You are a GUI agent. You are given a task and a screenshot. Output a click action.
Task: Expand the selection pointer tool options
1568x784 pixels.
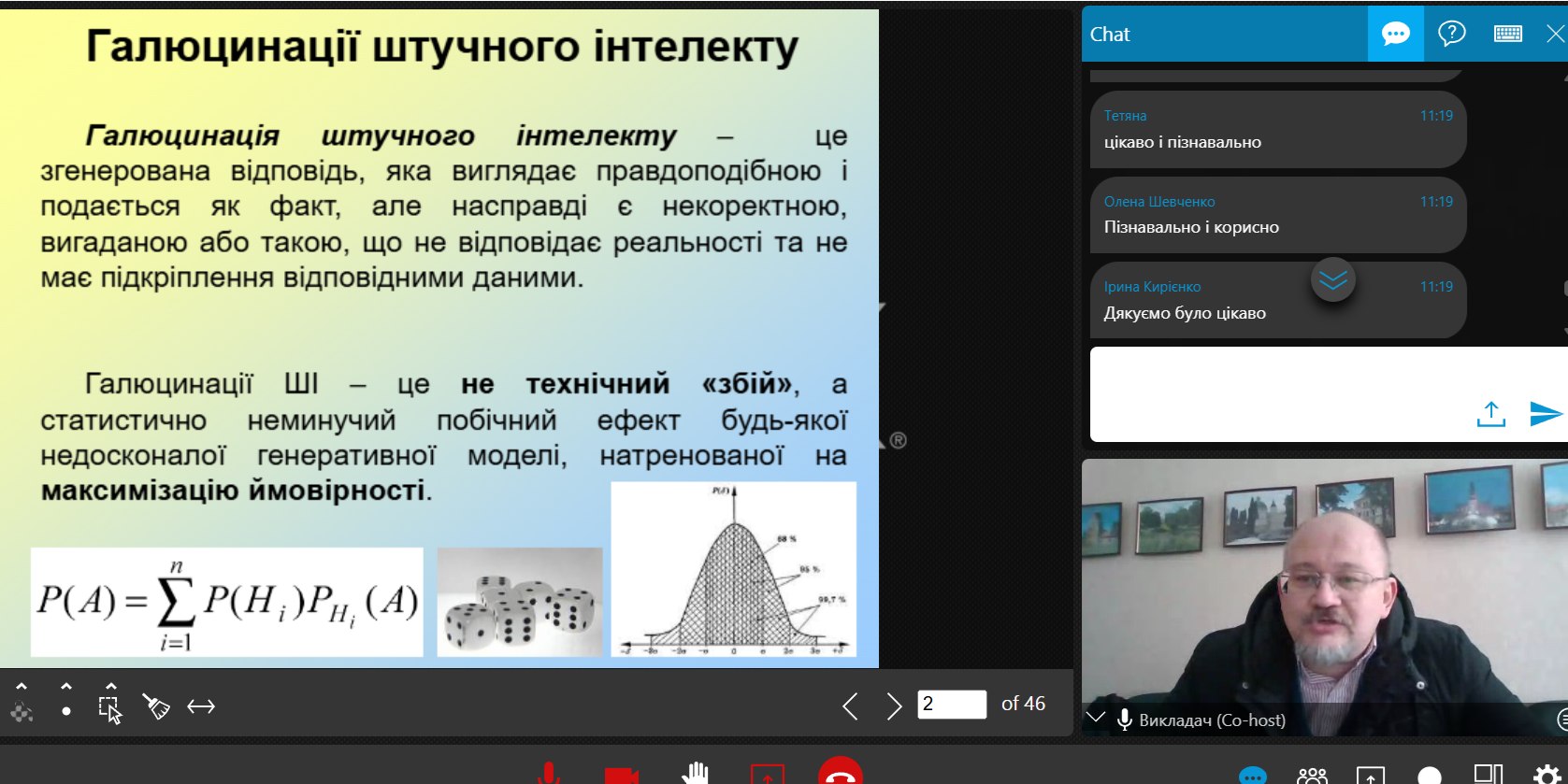pyautogui.click(x=110, y=687)
